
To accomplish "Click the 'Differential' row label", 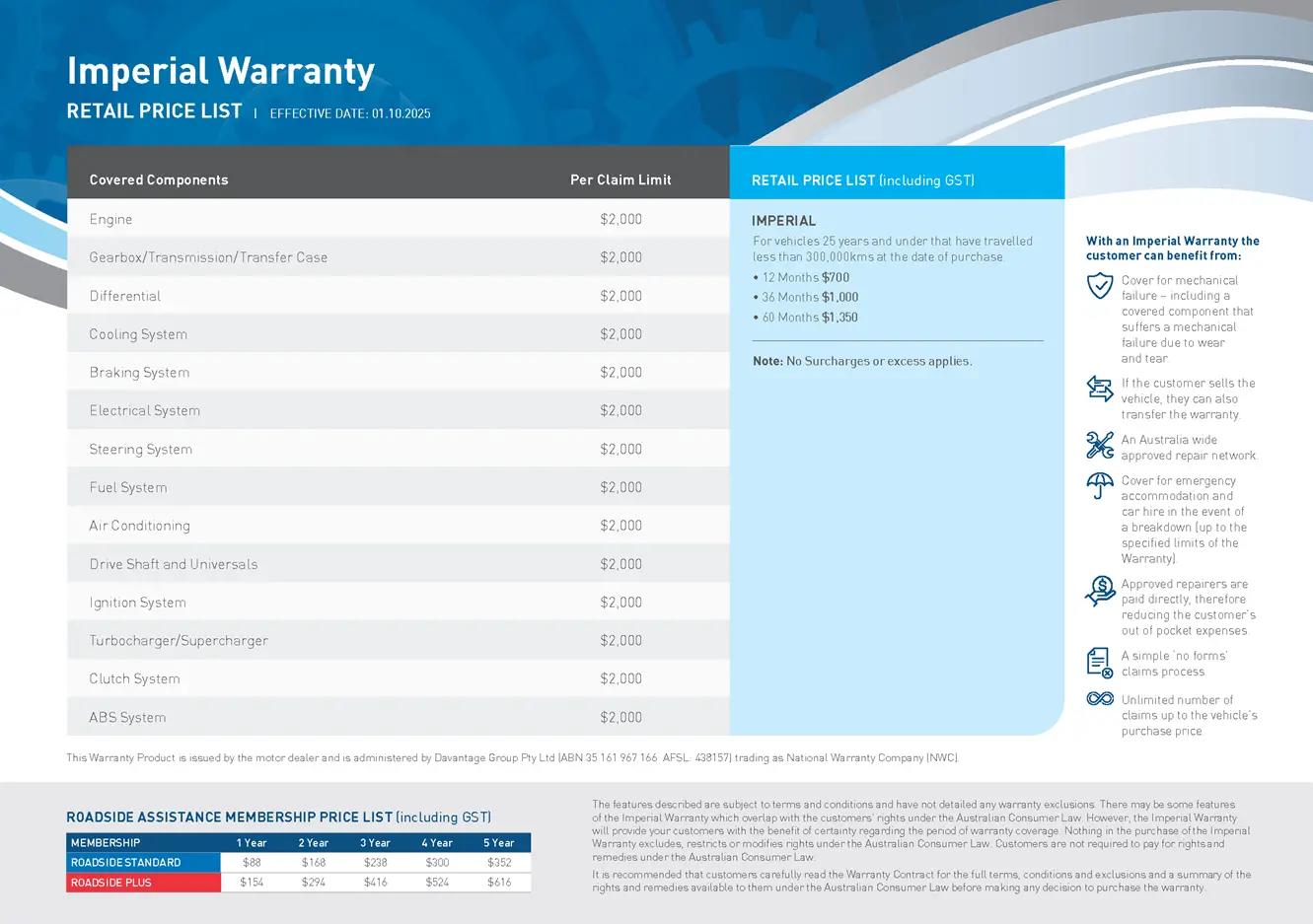I will pos(124,296).
